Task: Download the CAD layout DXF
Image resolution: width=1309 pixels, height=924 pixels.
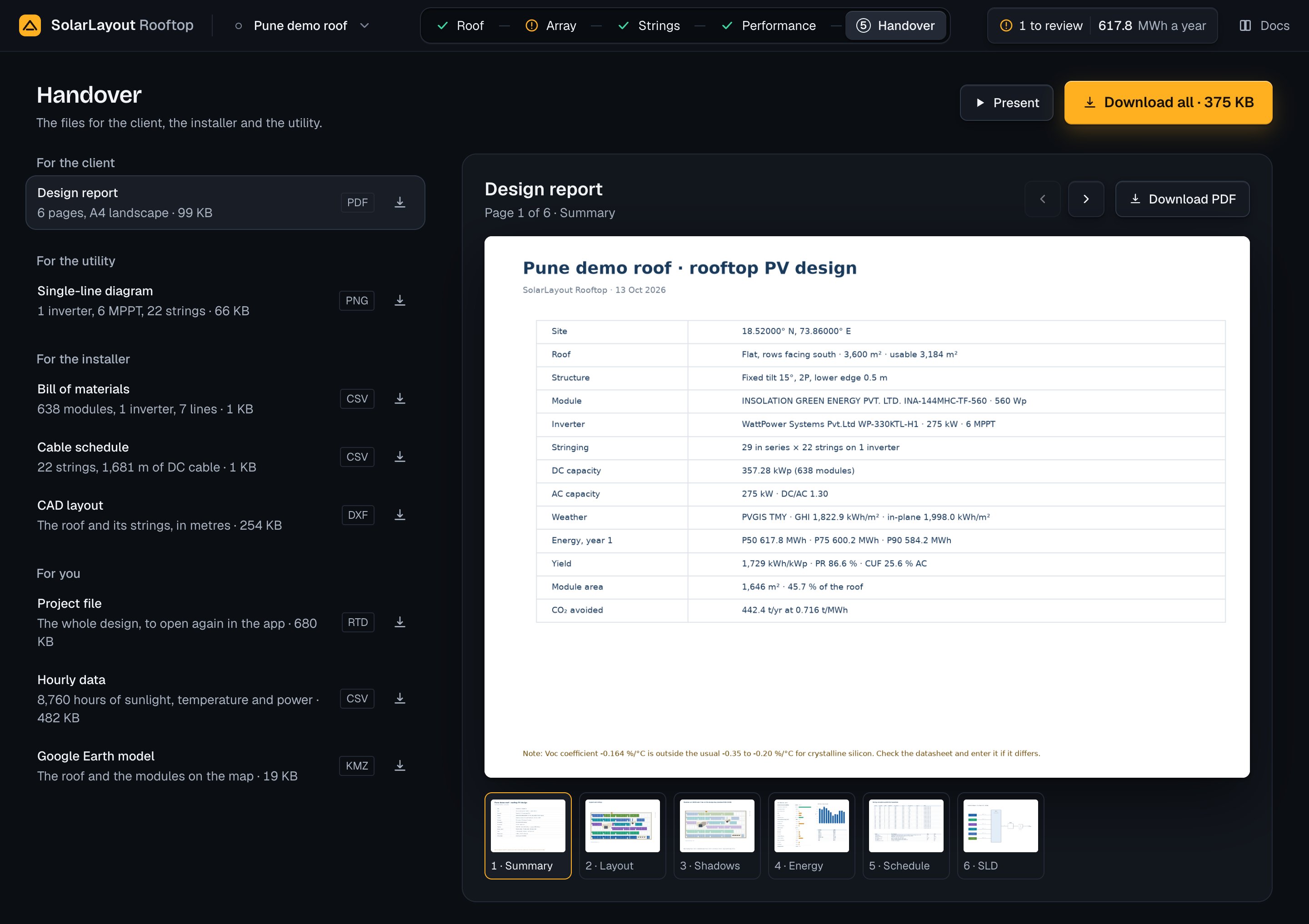Action: [x=400, y=515]
